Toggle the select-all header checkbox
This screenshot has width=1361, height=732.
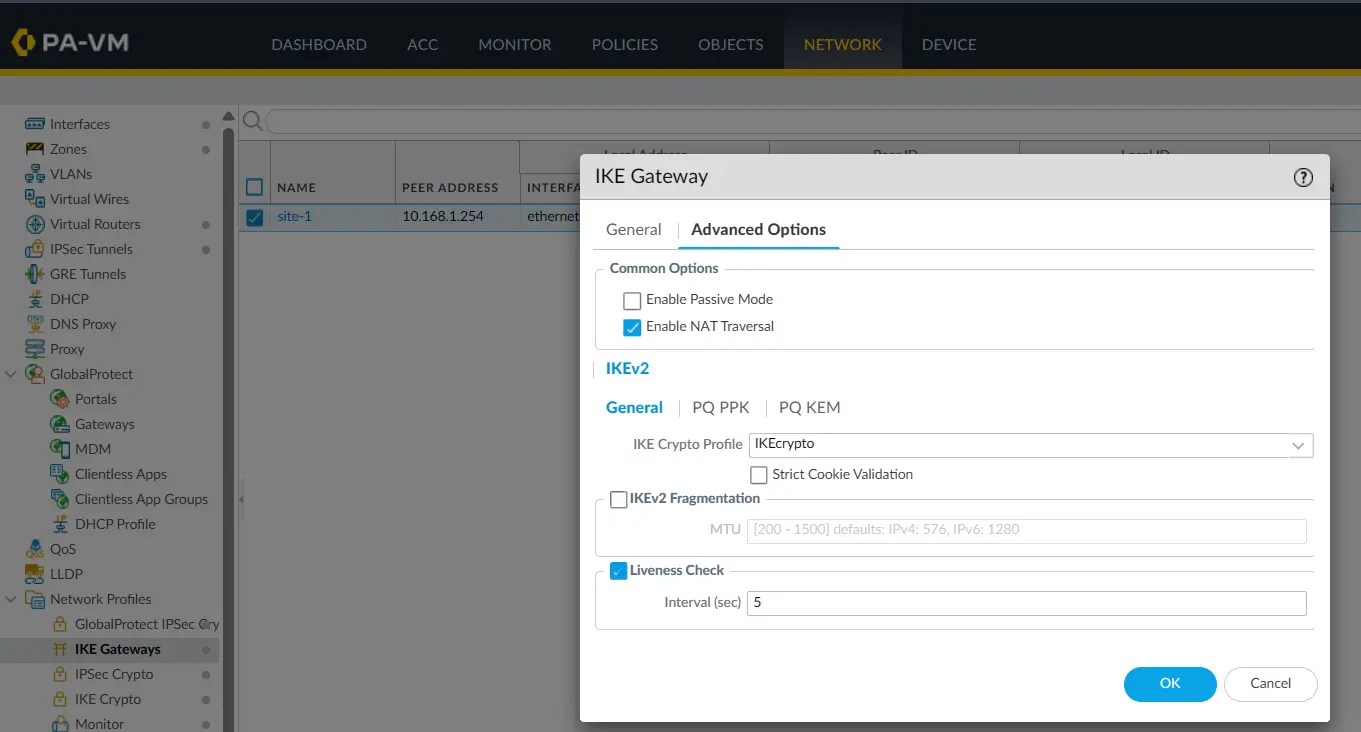pyautogui.click(x=255, y=187)
